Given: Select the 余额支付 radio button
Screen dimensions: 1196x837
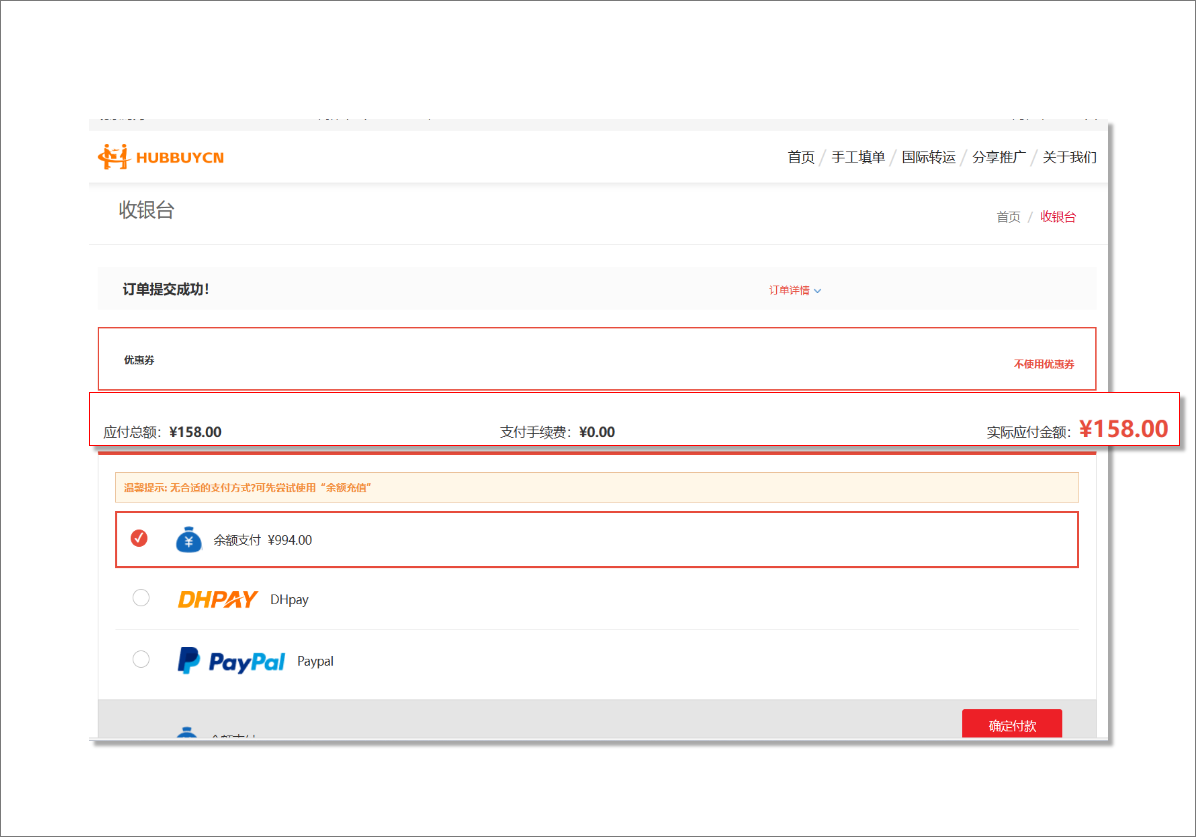Looking at the screenshot, I should (x=139, y=539).
